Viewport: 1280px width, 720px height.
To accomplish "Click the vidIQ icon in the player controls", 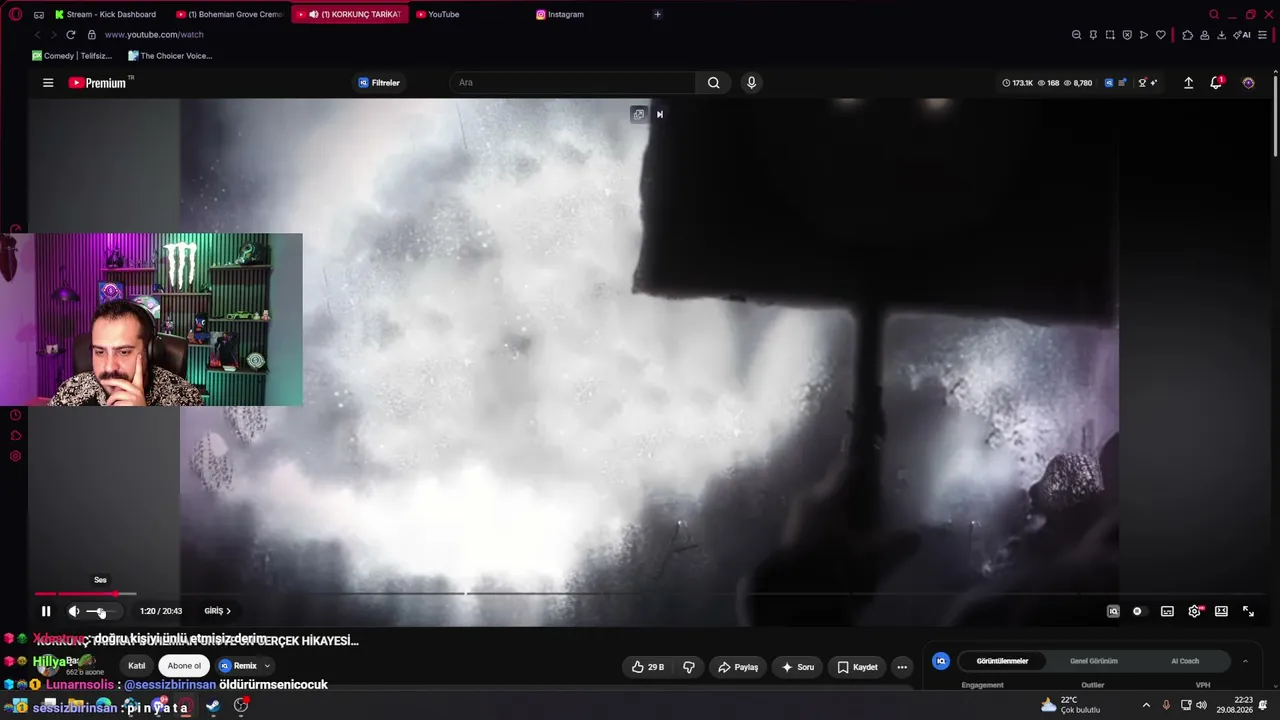I will pyautogui.click(x=1113, y=611).
